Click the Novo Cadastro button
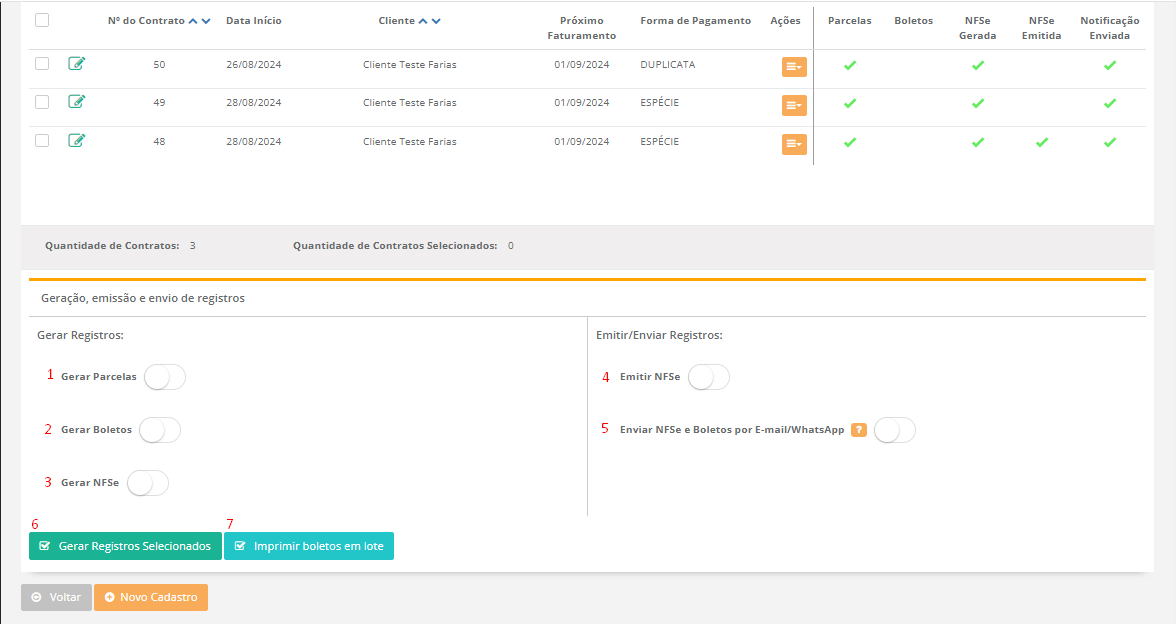Image resolution: width=1176 pixels, height=624 pixels. point(151,597)
